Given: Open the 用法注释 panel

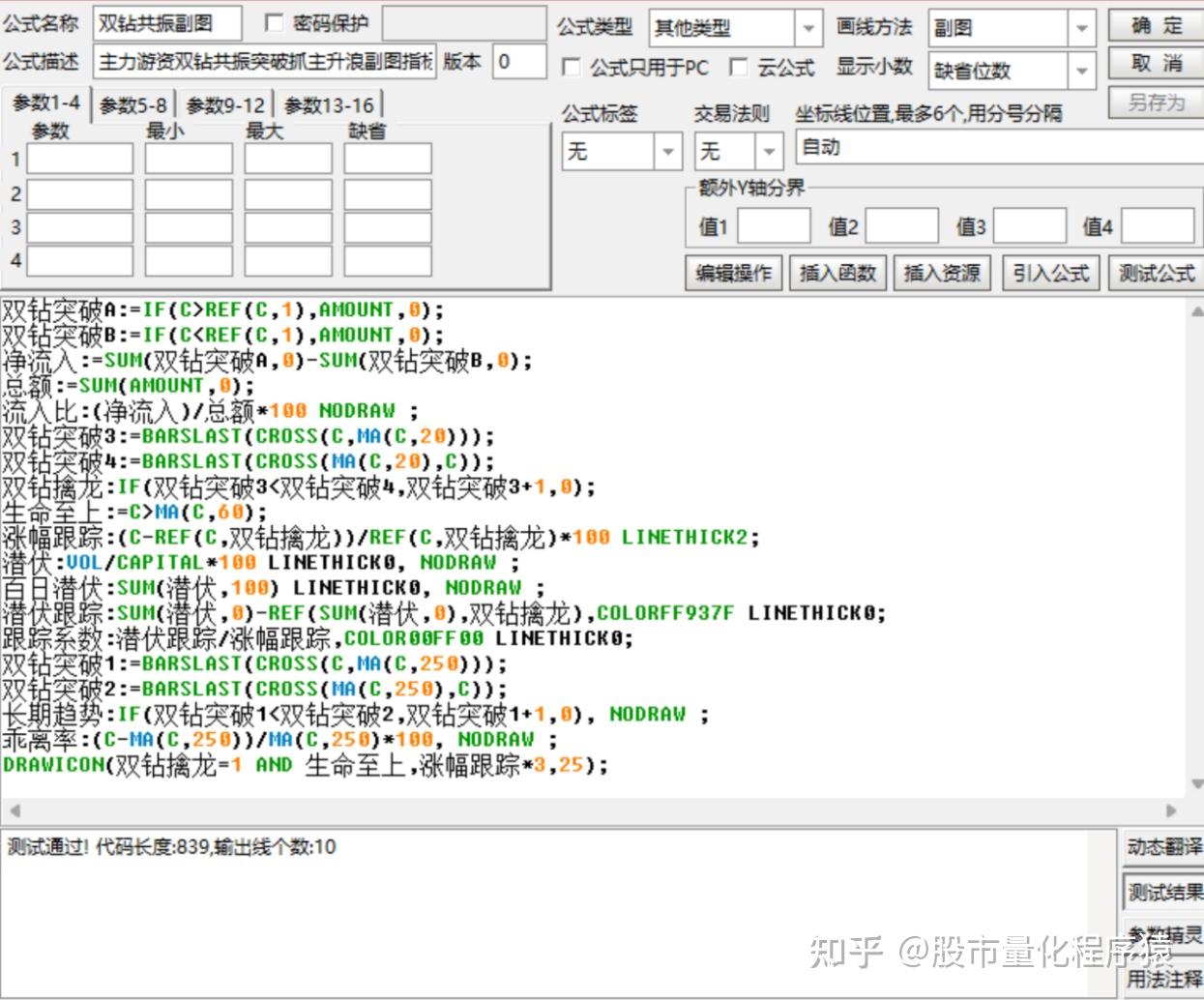Looking at the screenshot, I should 1164,979.
